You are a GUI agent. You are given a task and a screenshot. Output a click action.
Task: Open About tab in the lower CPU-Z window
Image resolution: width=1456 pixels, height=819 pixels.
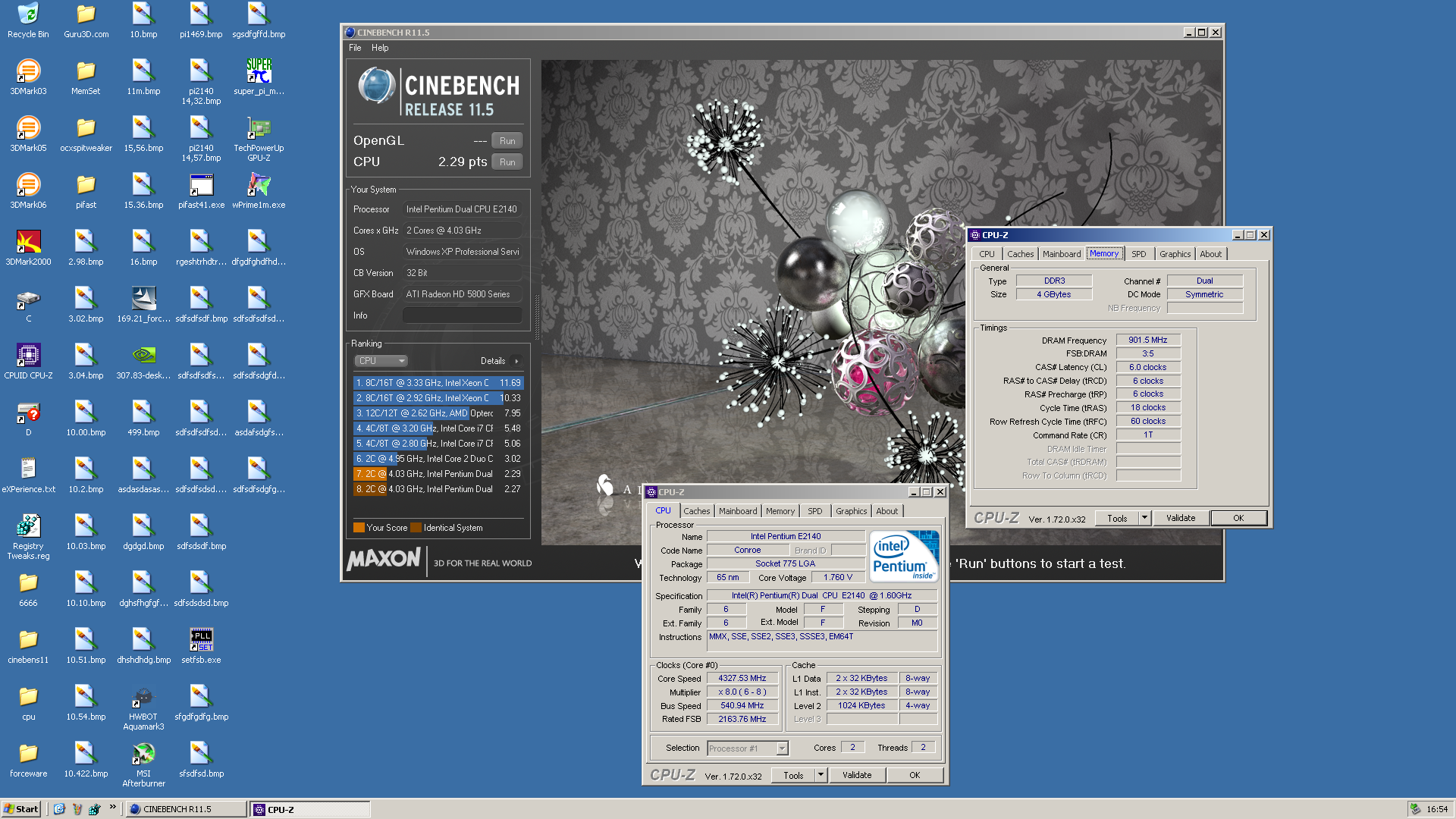[x=886, y=511]
